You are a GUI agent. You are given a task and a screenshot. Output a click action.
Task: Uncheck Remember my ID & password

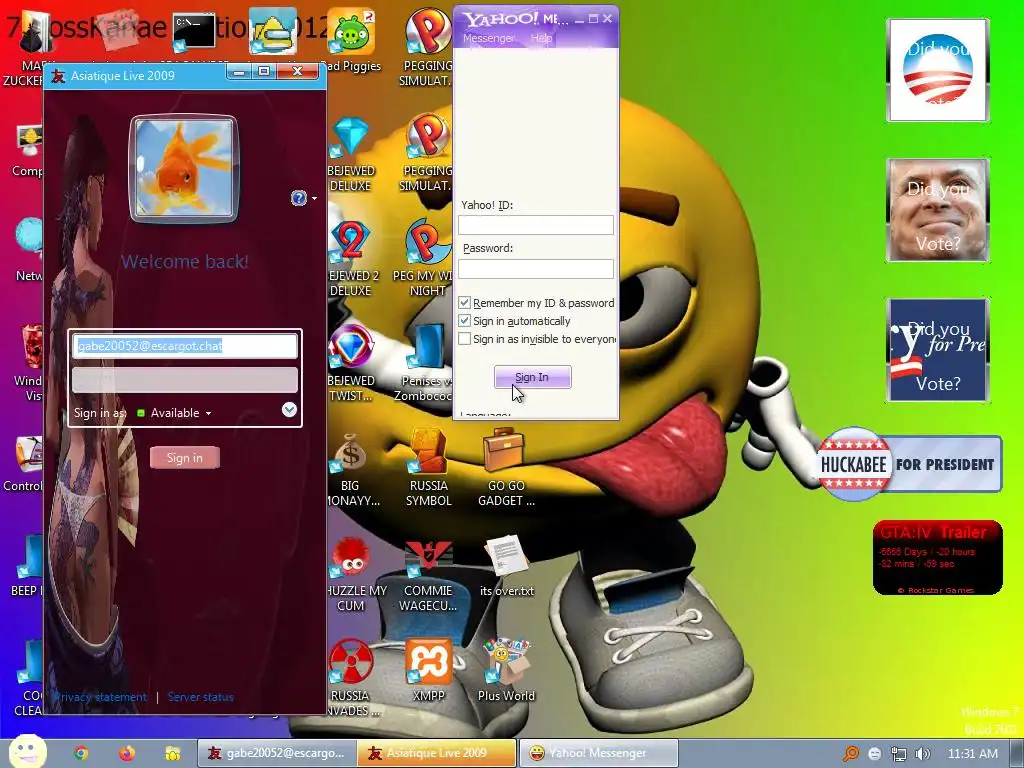[464, 302]
